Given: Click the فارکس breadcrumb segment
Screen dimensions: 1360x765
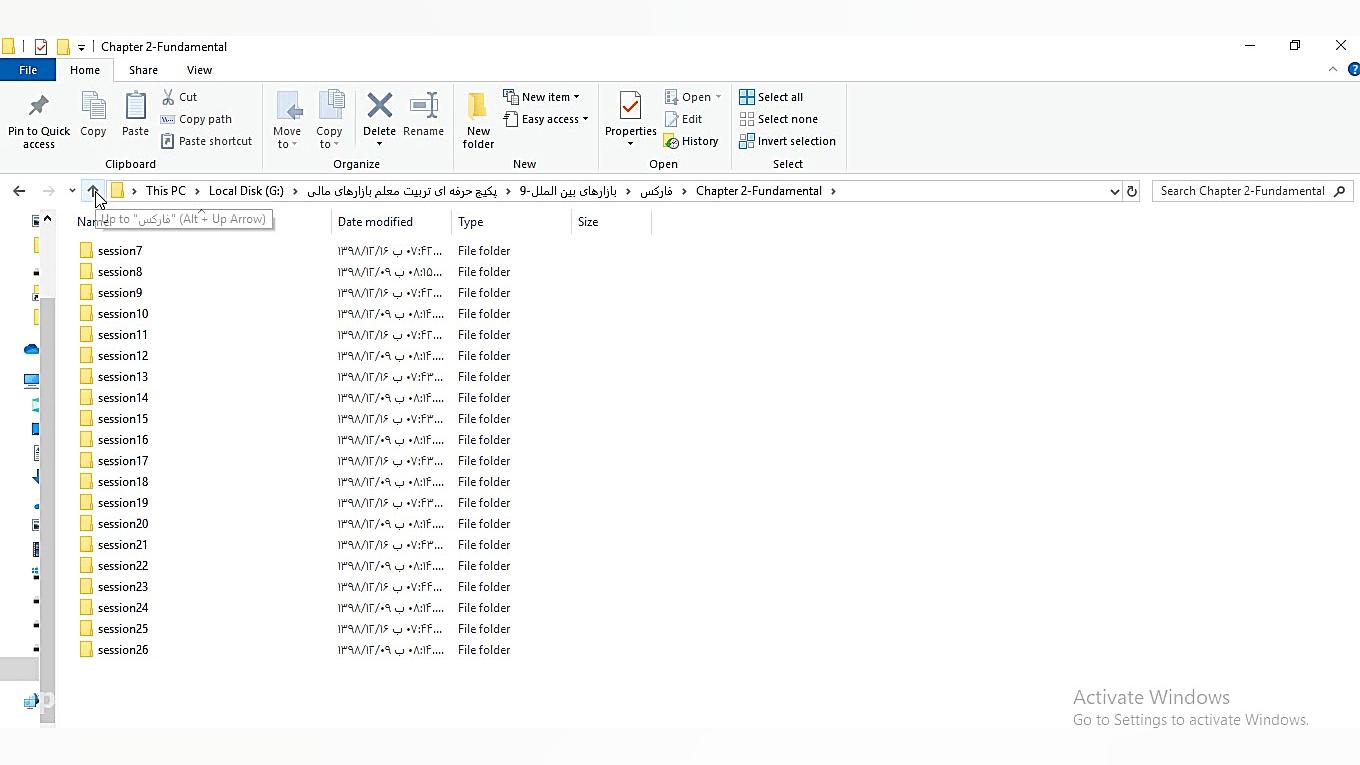Looking at the screenshot, I should coord(656,191).
